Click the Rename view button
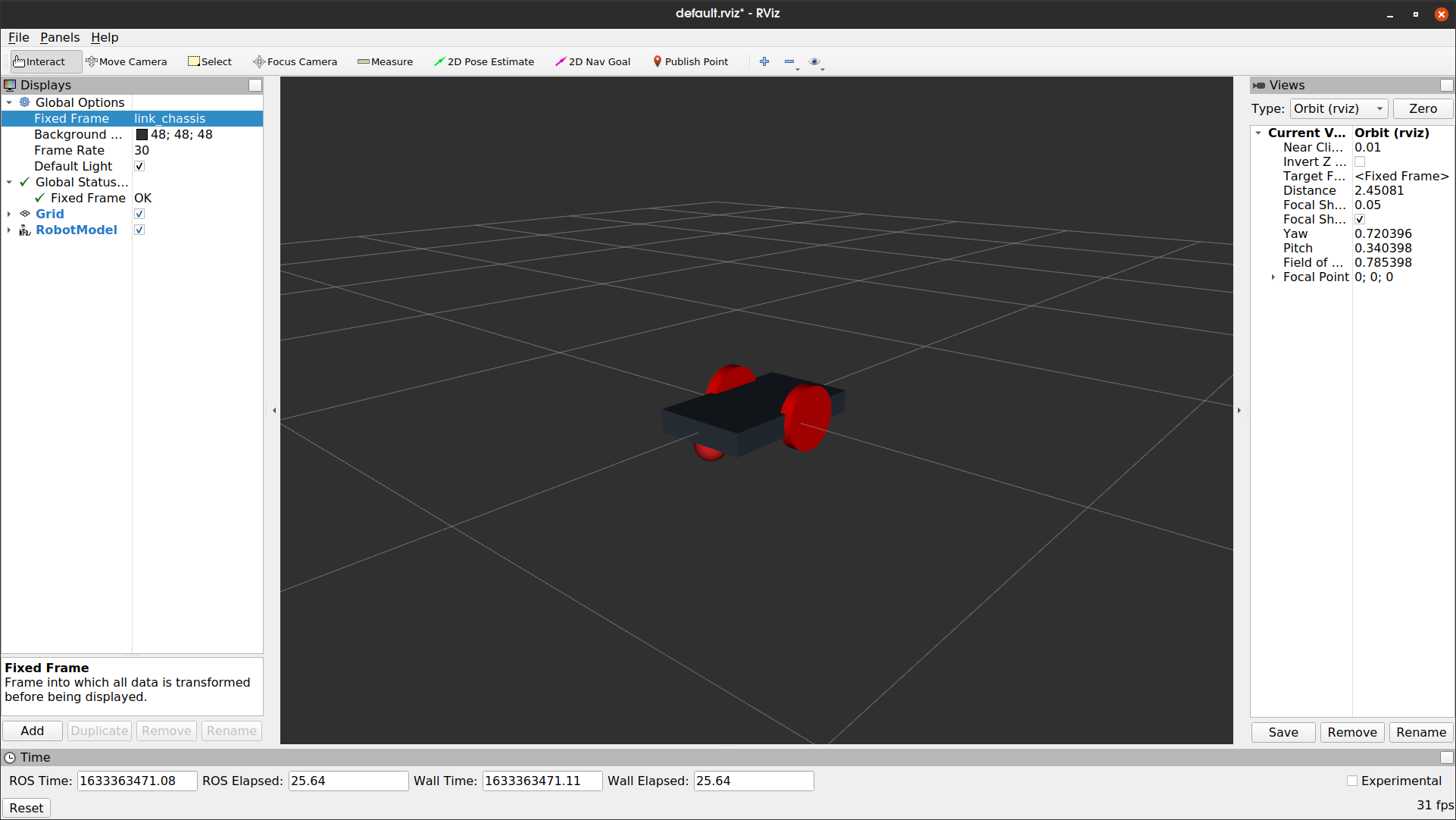The image size is (1456, 820). [x=1421, y=732]
